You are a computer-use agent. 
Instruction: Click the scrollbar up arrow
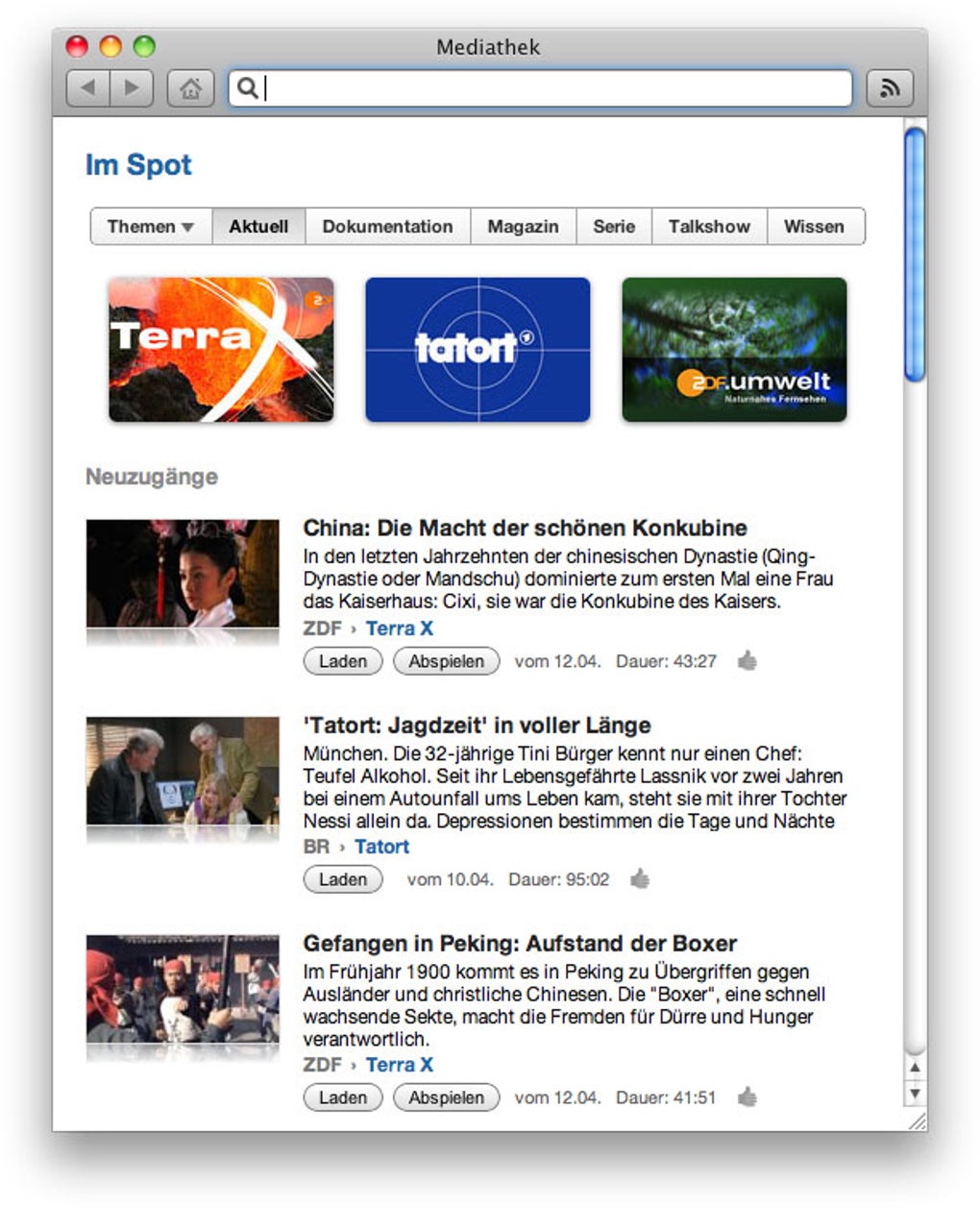pos(915,1067)
